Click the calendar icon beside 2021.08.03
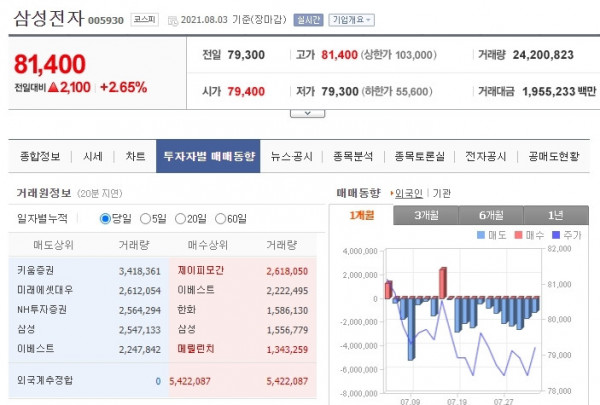 click(x=173, y=21)
